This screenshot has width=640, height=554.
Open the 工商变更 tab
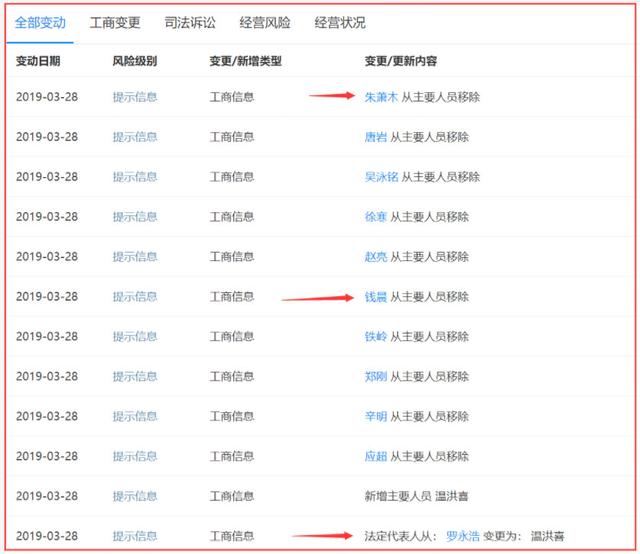(115, 22)
